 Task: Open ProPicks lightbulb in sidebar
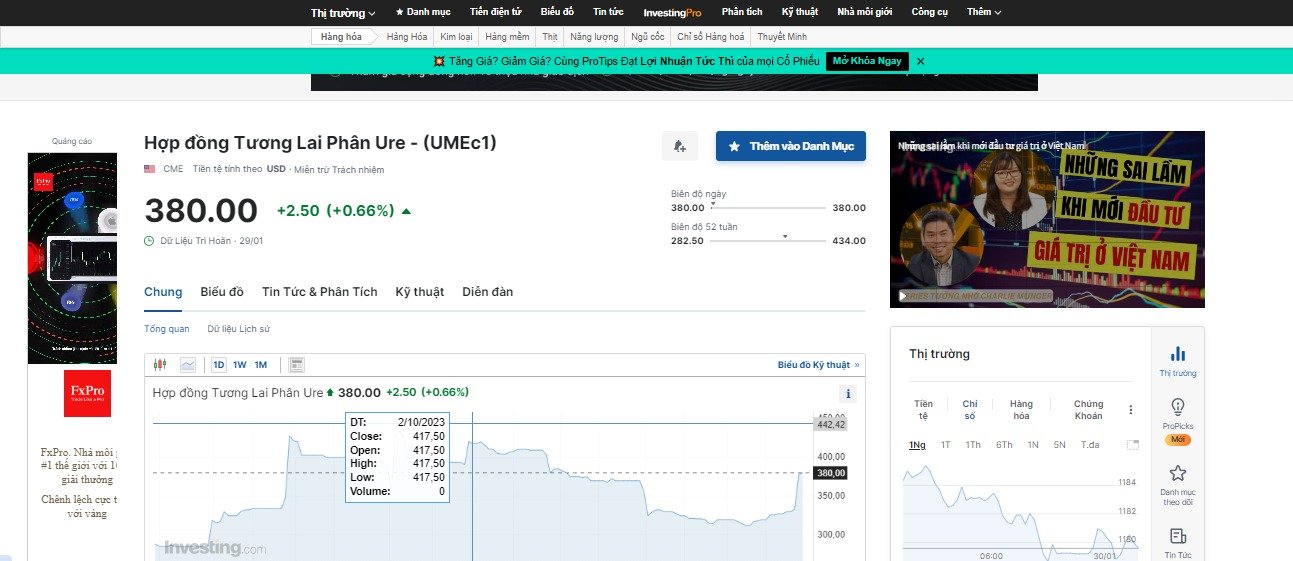[x=1177, y=407]
